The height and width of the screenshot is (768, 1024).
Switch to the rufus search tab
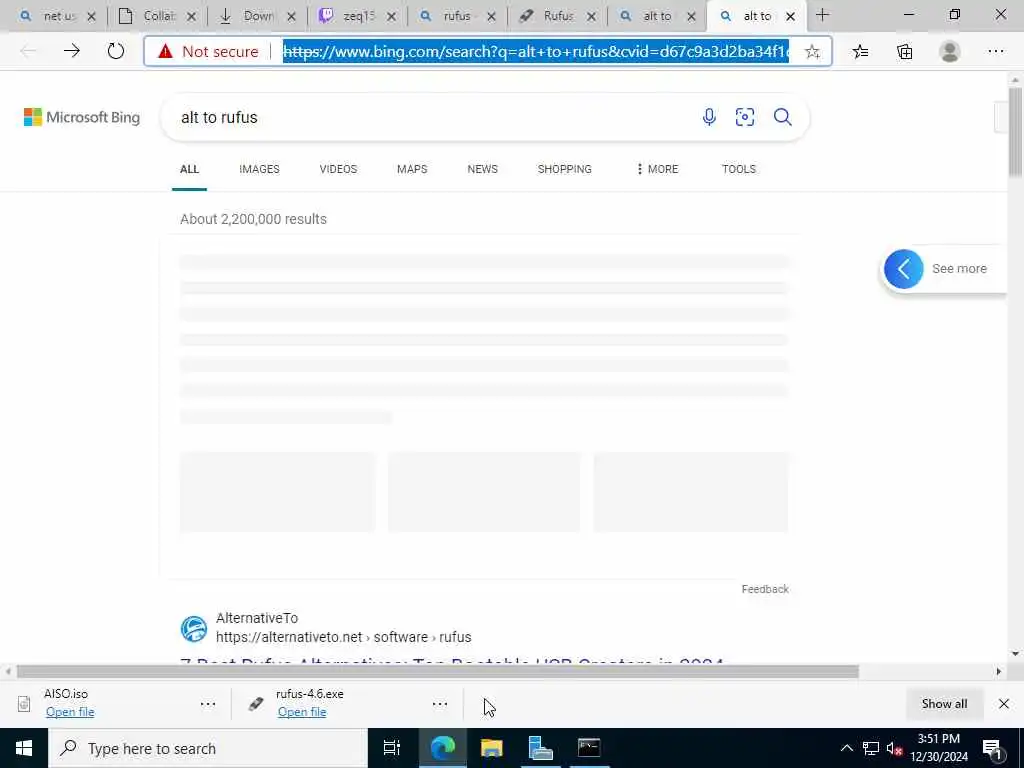pyautogui.click(x=457, y=16)
